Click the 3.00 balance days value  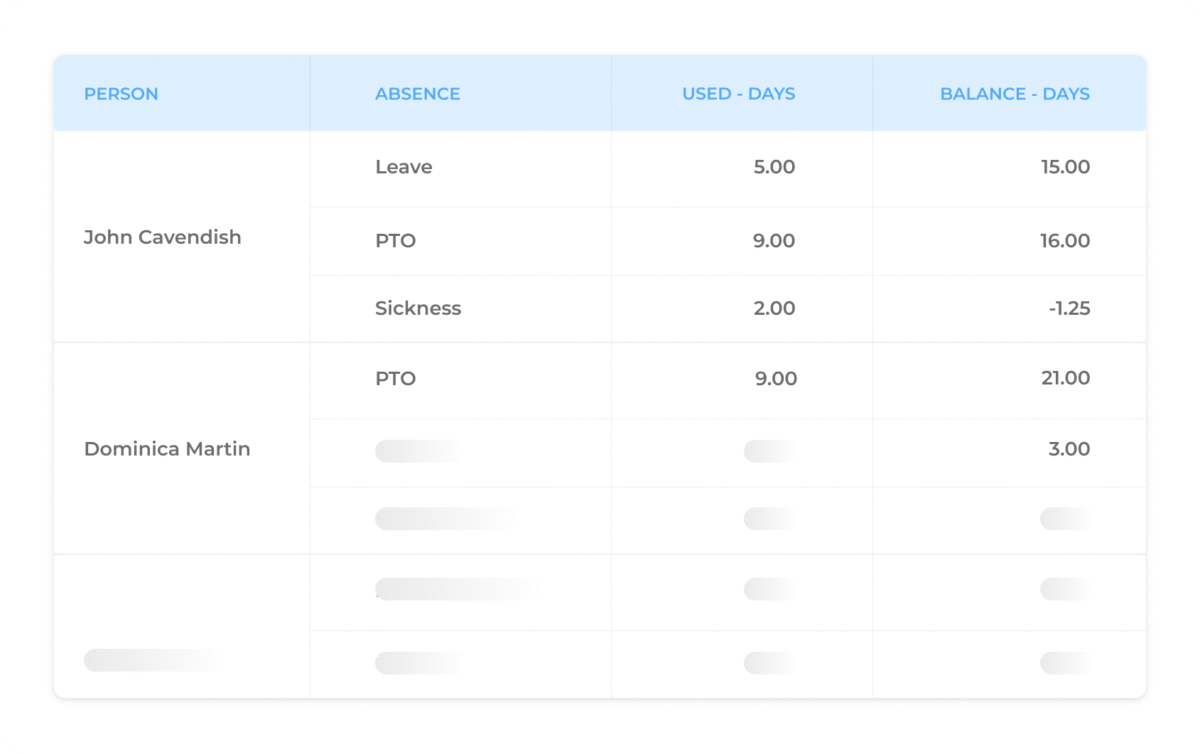(1069, 449)
